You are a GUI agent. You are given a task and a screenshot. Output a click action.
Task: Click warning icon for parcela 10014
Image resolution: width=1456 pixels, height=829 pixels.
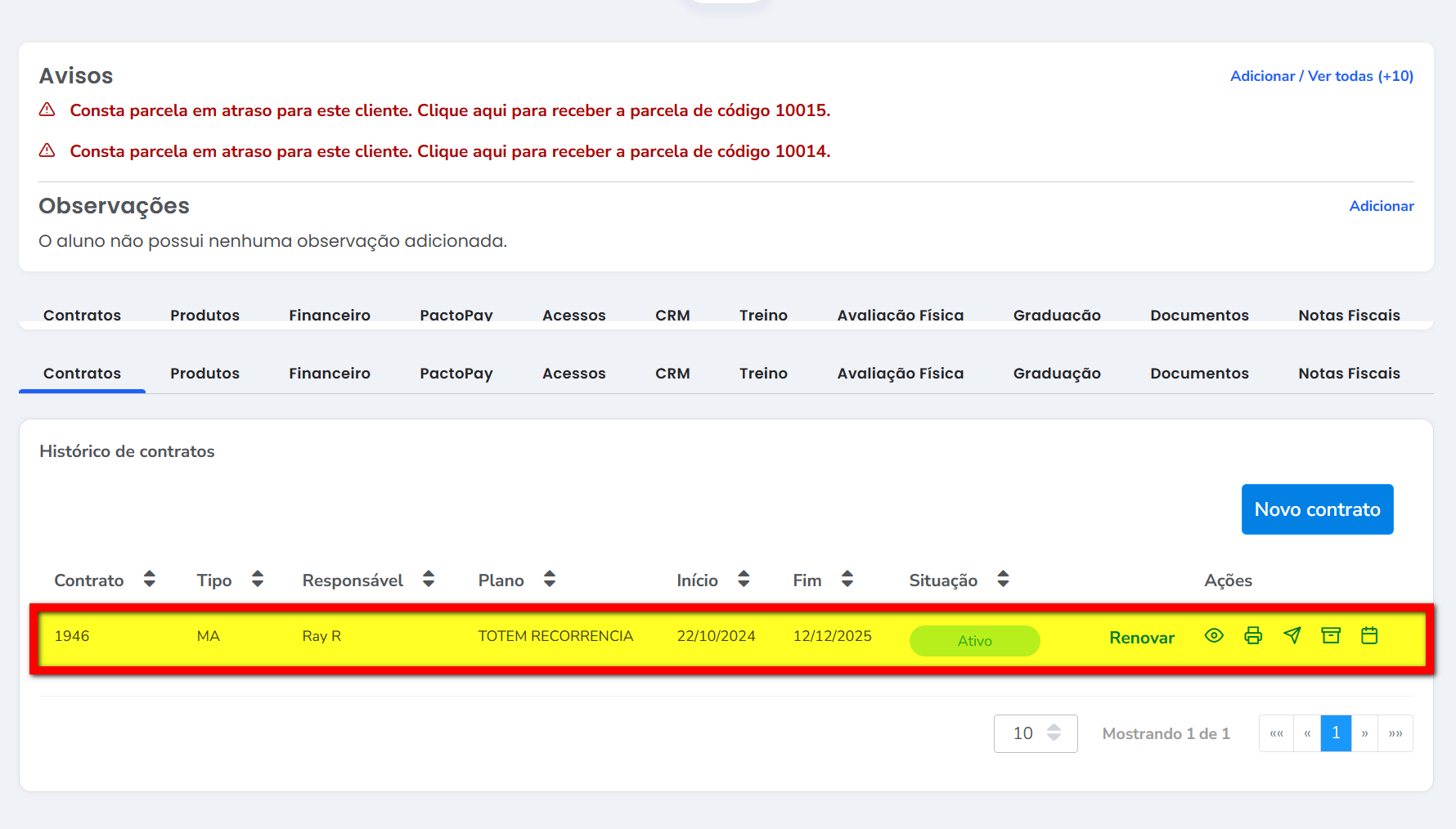[47, 150]
